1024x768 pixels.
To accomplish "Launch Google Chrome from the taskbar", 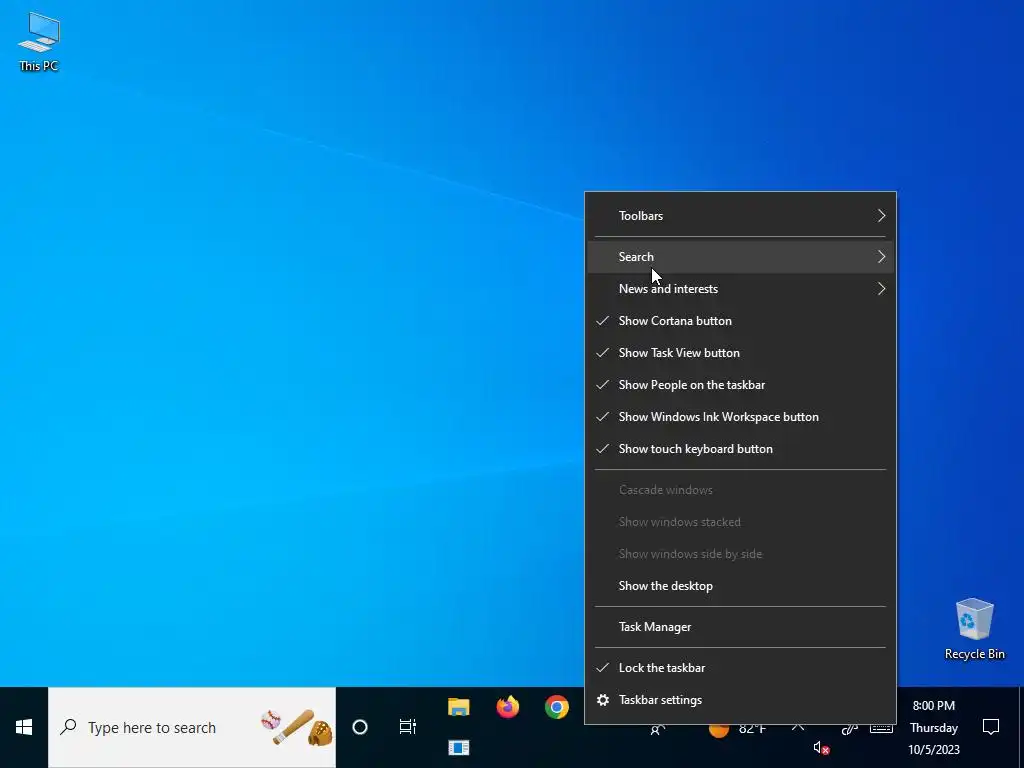I will coord(556,707).
